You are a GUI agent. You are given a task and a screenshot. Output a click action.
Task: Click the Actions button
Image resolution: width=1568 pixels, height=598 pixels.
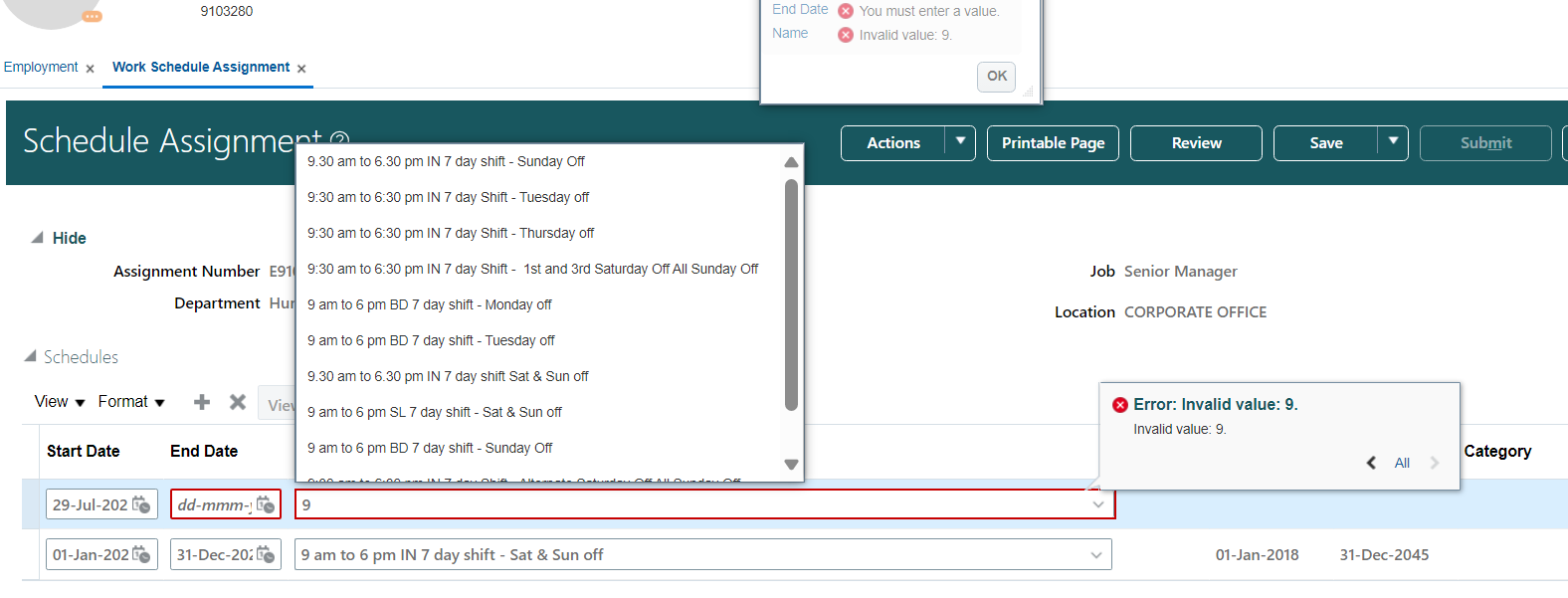[x=893, y=143]
